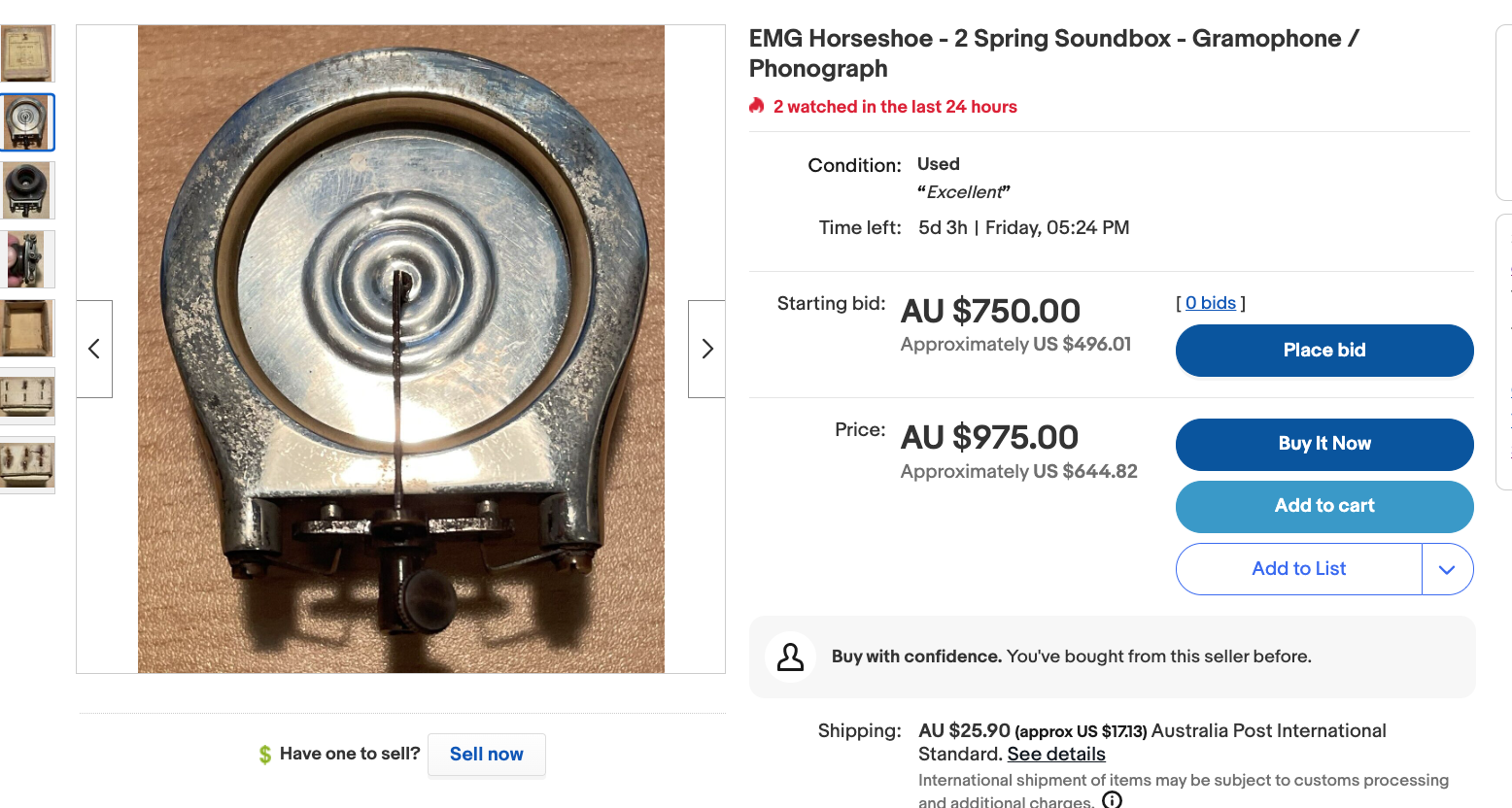Open the 0 bids link
The height and width of the screenshot is (808, 1512).
pyautogui.click(x=1210, y=303)
